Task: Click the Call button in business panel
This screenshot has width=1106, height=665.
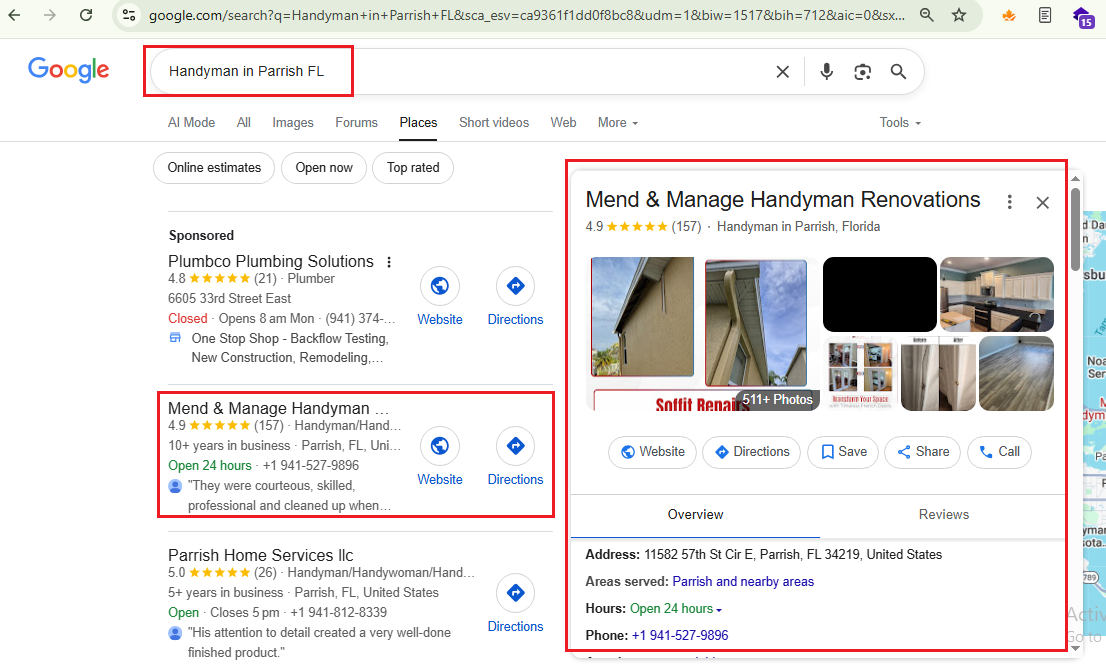Action: click(x=999, y=452)
